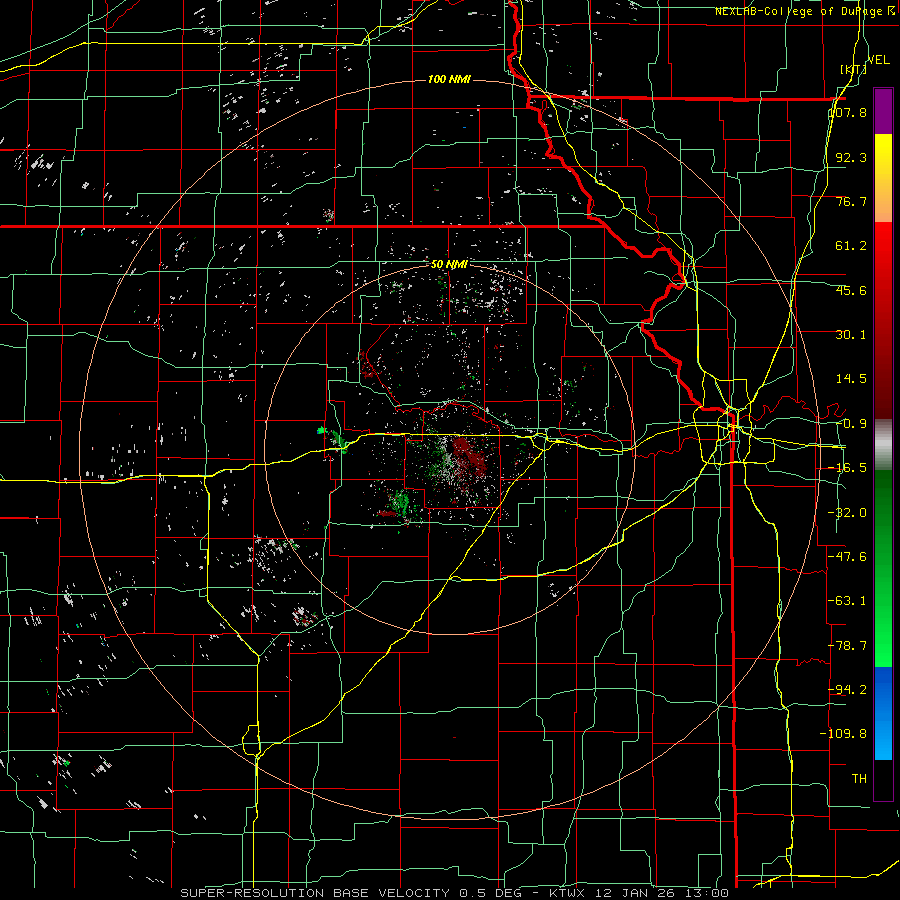900x900 pixels.
Task: Click the [KT] units label
Action: point(854,69)
